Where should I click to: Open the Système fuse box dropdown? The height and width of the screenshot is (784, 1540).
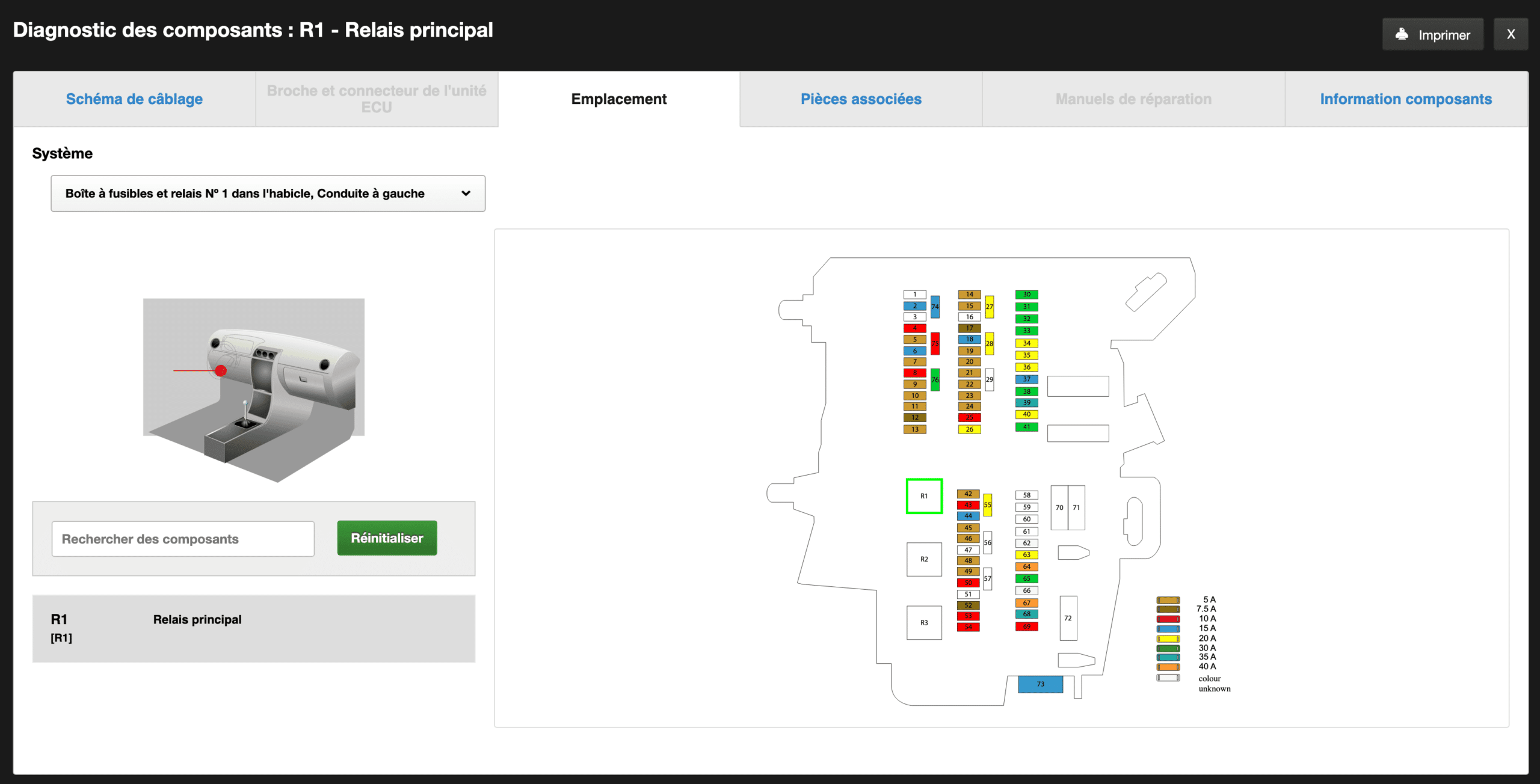268,194
